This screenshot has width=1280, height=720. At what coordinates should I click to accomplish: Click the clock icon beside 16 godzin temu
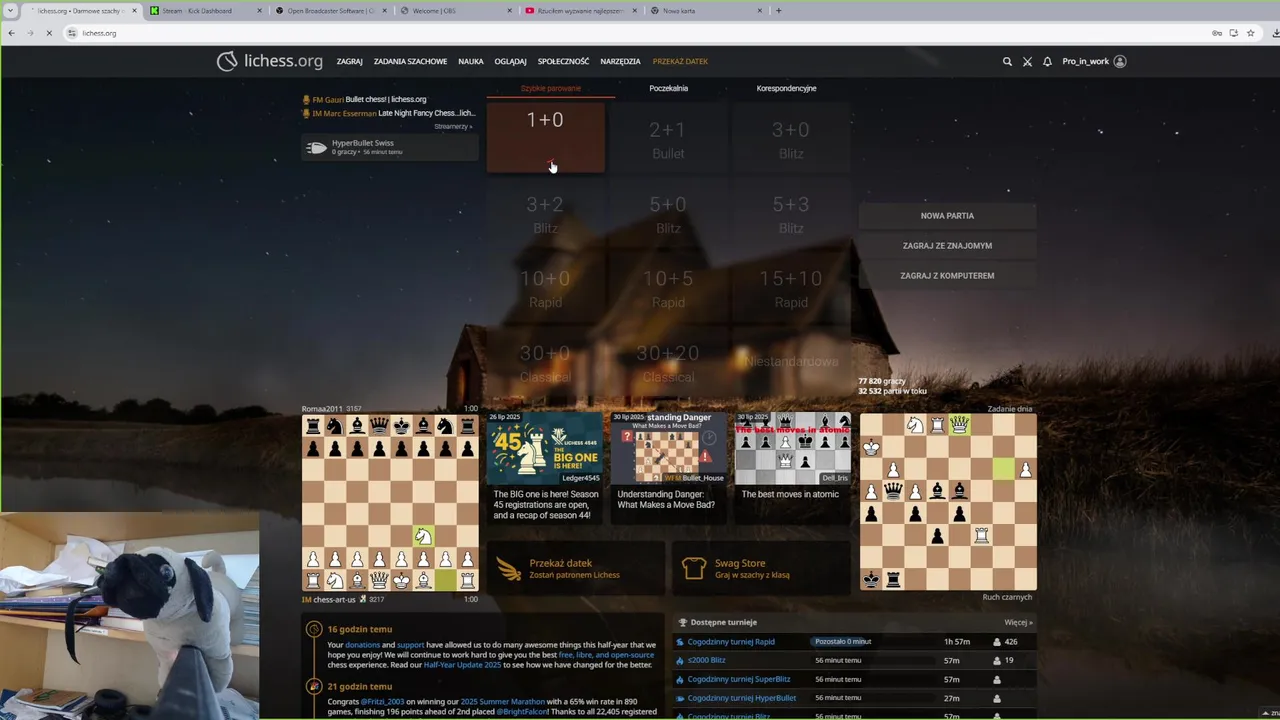(314, 629)
